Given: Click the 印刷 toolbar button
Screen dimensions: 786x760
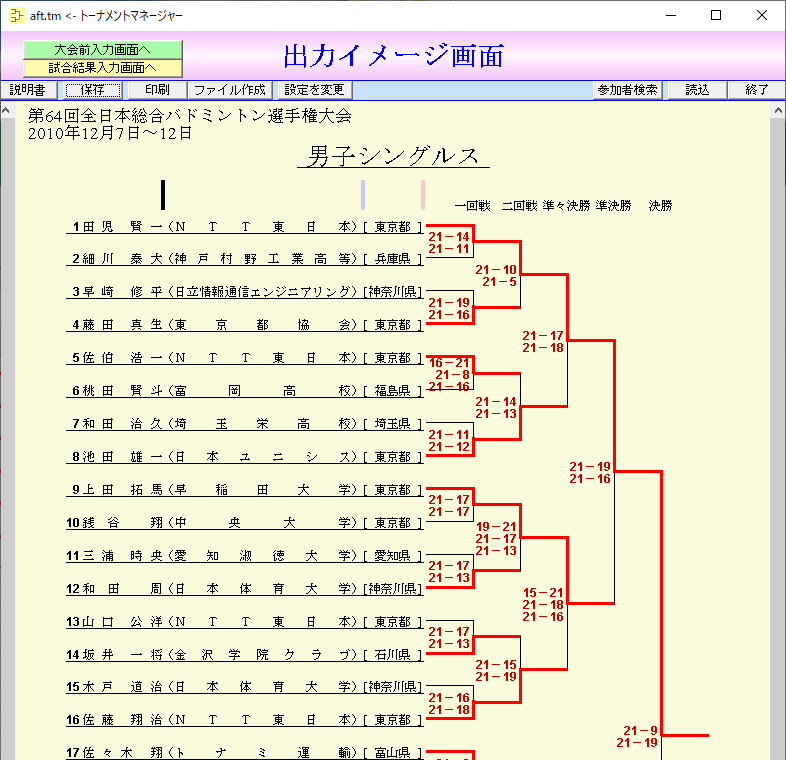Looking at the screenshot, I should point(157,90).
